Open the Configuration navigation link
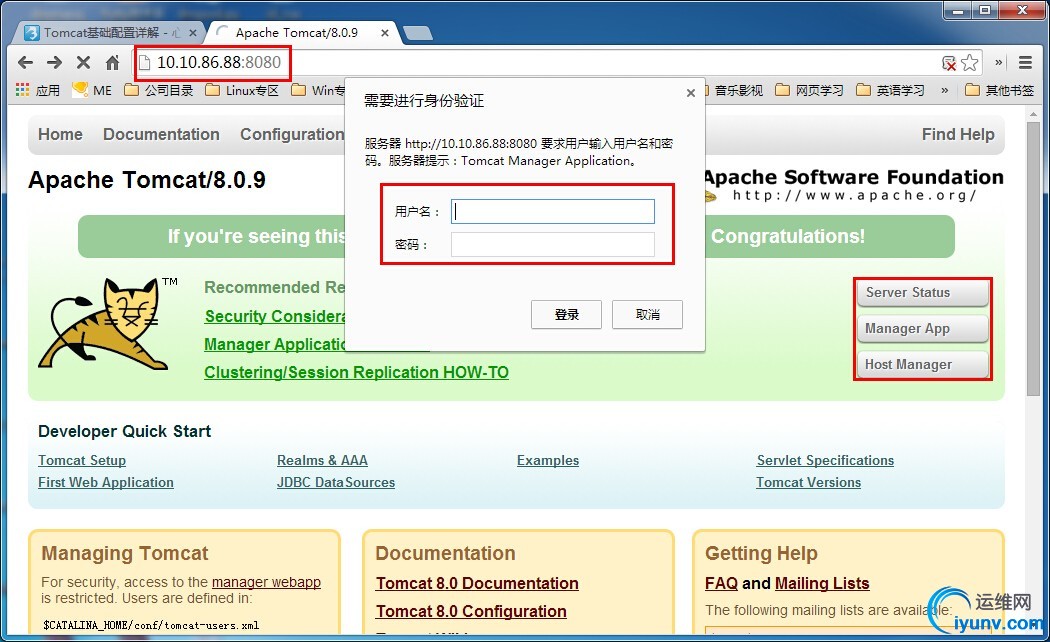Screen dimensions: 1050x642 click(292, 135)
